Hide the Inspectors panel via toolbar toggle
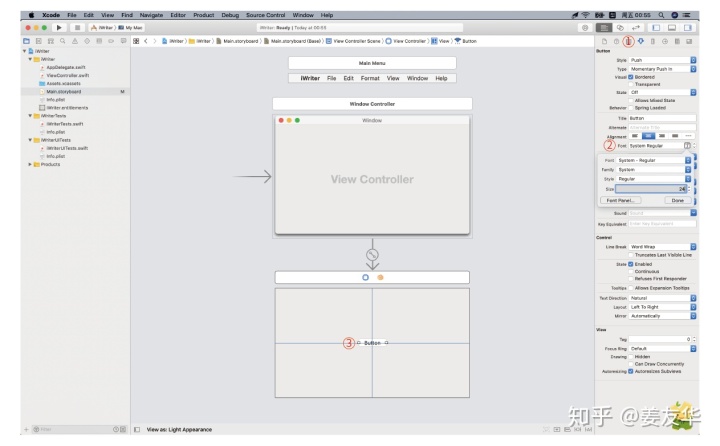The height and width of the screenshot is (446, 720). 687,28
